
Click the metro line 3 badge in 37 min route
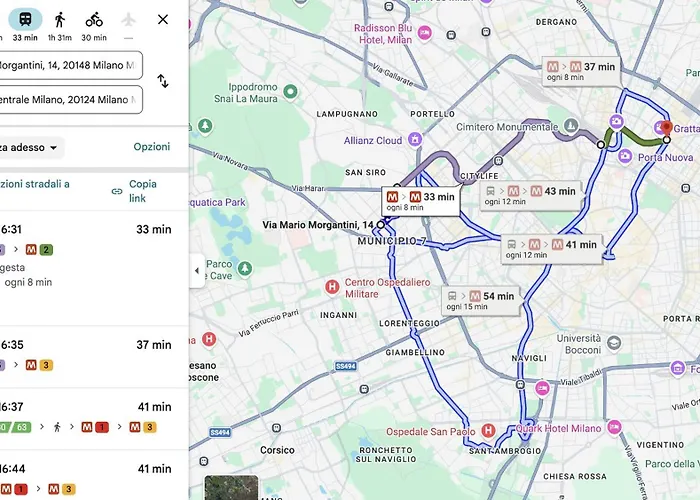coord(46,365)
